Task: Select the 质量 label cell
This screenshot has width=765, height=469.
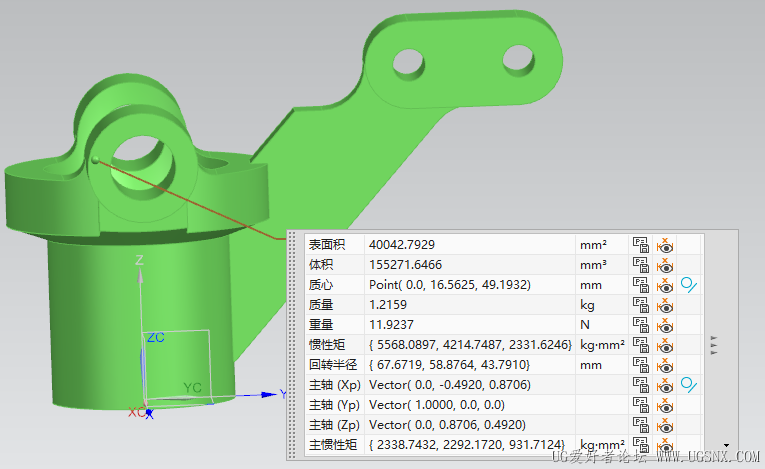Action: click(335, 305)
